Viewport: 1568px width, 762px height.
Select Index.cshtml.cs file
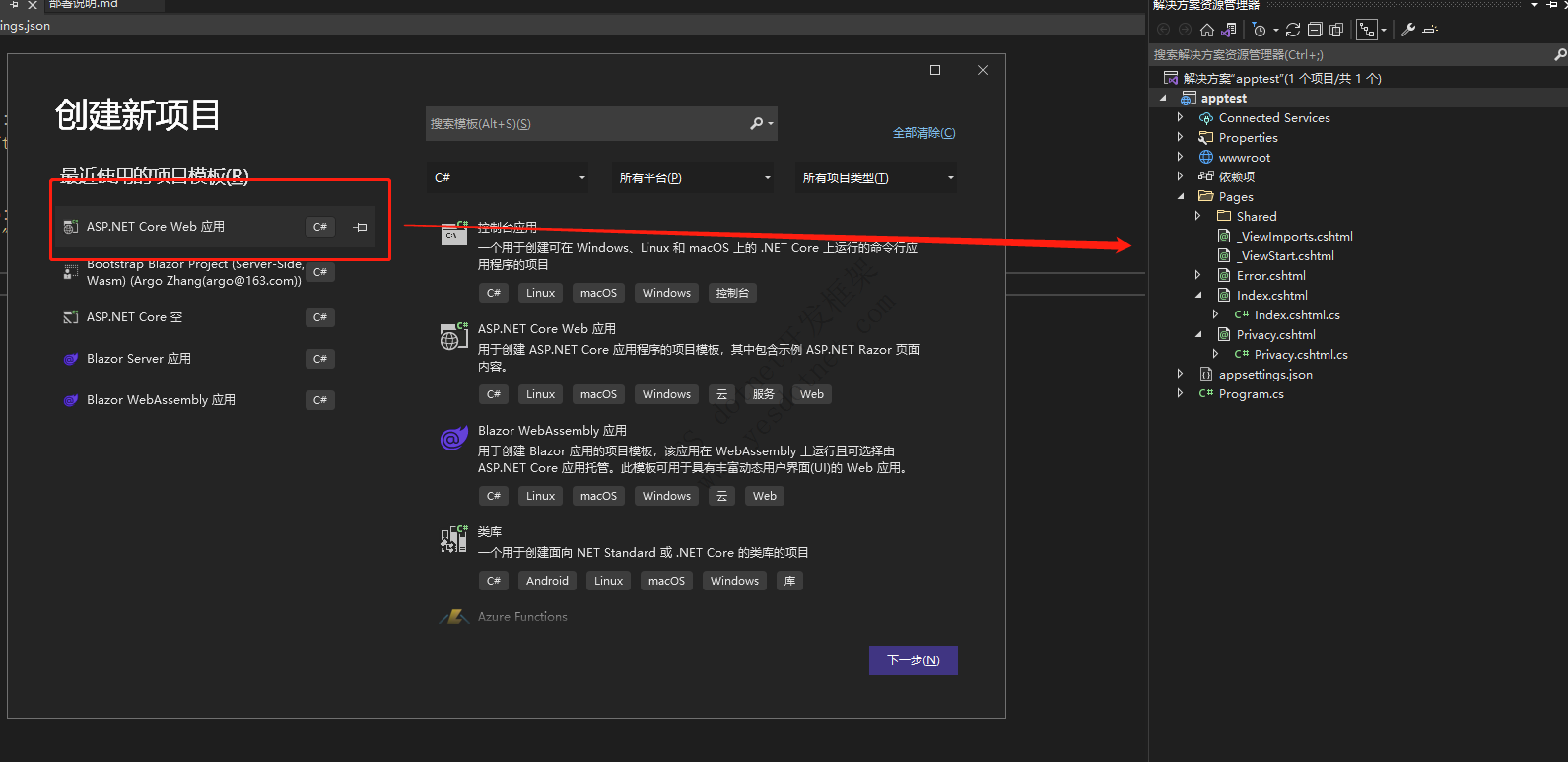[x=1297, y=314]
